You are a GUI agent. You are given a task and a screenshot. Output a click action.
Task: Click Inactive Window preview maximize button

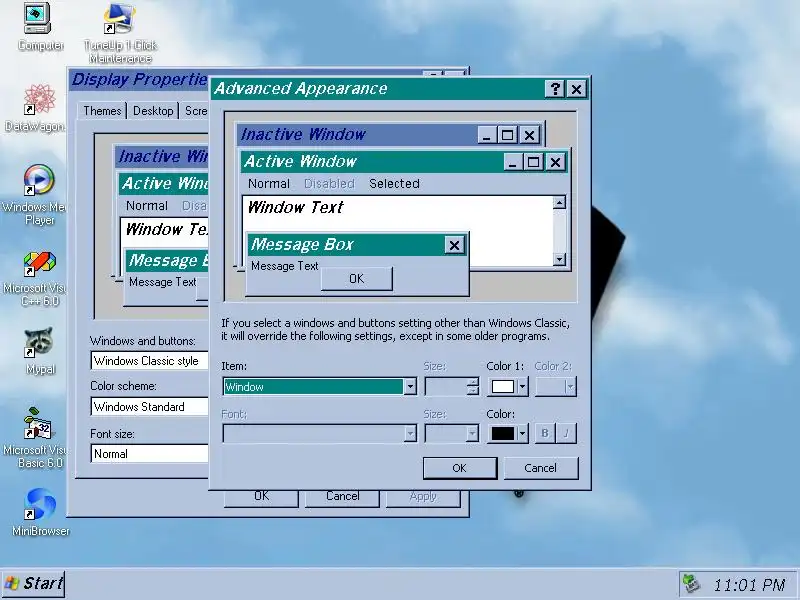click(x=507, y=135)
